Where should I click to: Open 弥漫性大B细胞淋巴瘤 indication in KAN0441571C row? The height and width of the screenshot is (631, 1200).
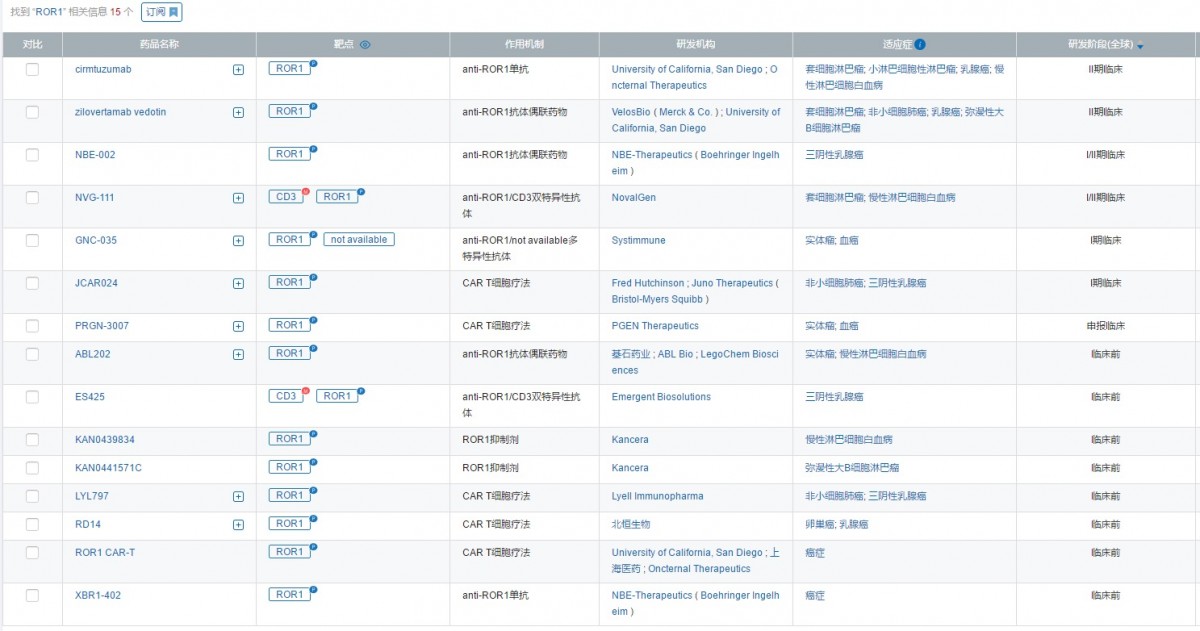pos(852,468)
